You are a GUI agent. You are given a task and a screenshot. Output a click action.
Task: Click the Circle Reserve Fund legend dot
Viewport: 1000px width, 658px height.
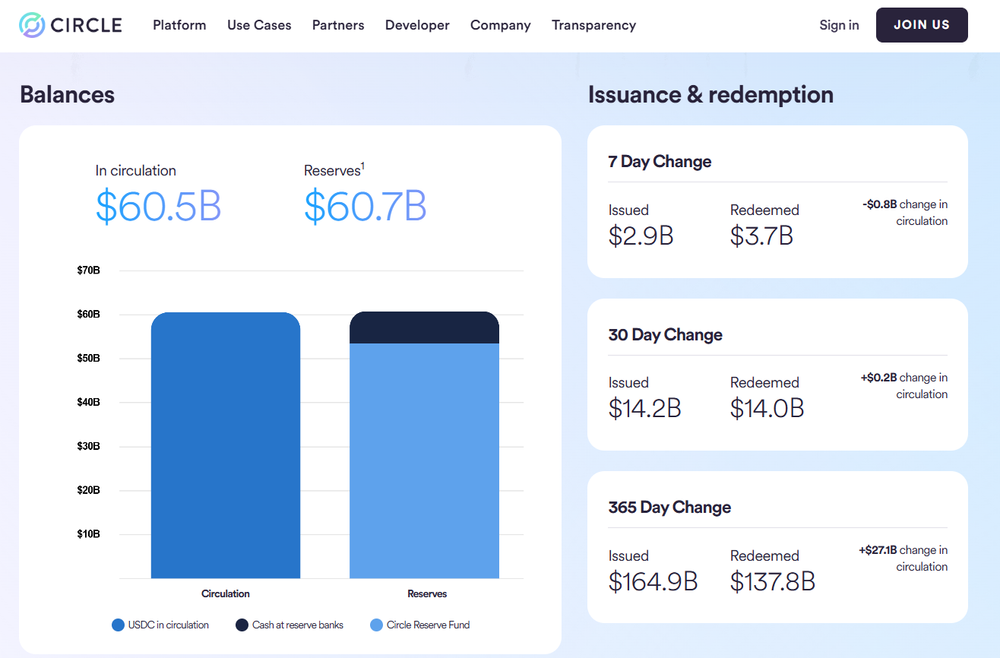(x=376, y=625)
